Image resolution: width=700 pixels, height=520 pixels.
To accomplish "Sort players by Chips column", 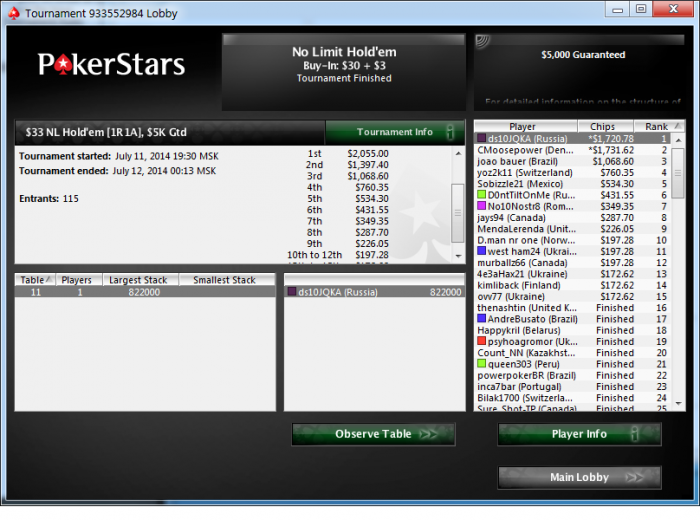I will tap(605, 126).
